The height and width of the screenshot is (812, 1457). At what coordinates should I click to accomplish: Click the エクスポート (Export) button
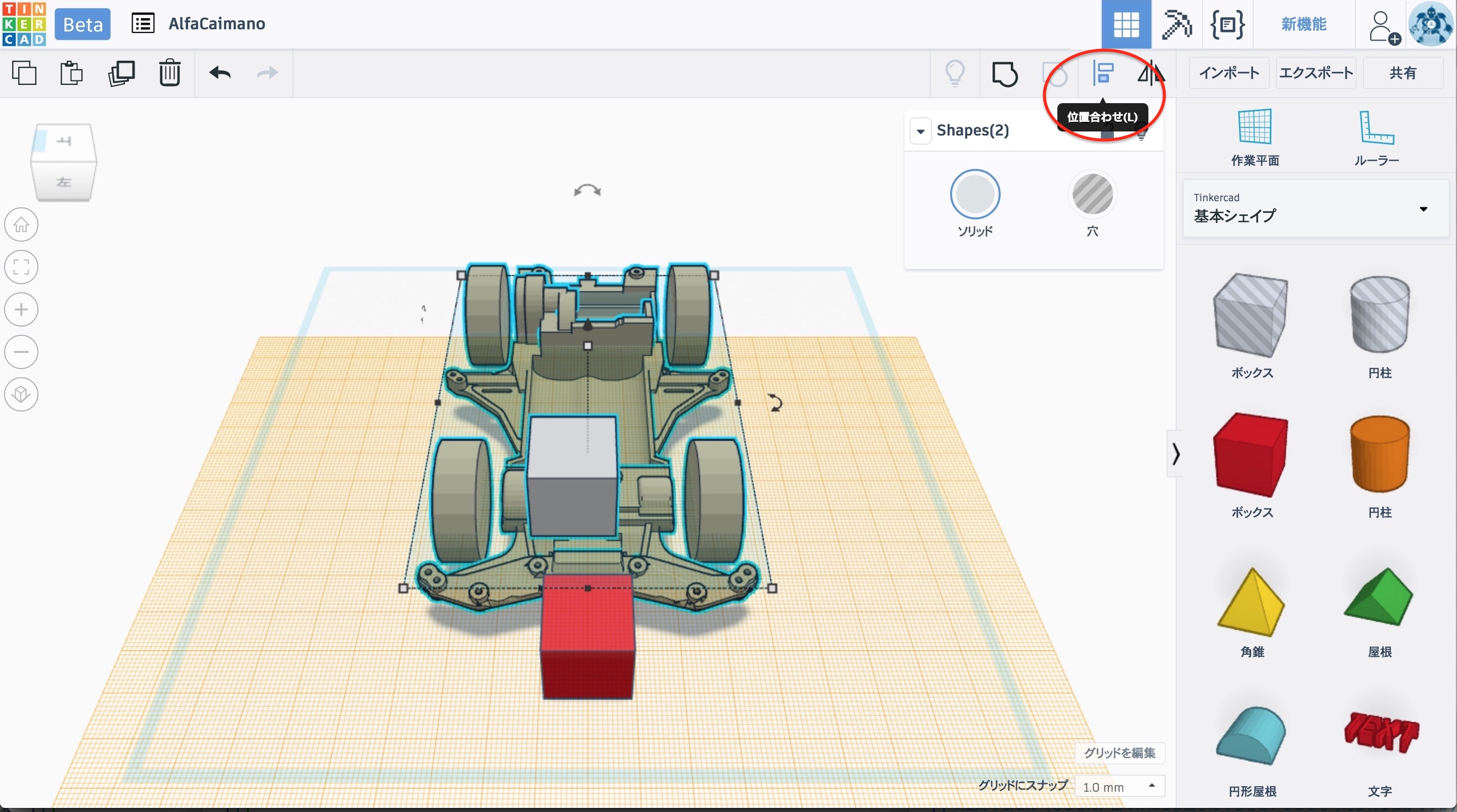click(x=1315, y=73)
